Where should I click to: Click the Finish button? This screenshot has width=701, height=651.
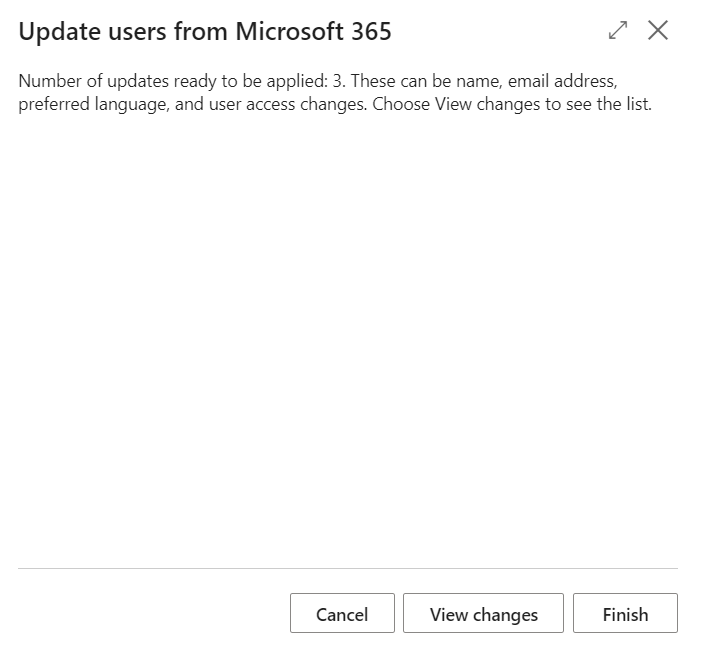(x=625, y=613)
